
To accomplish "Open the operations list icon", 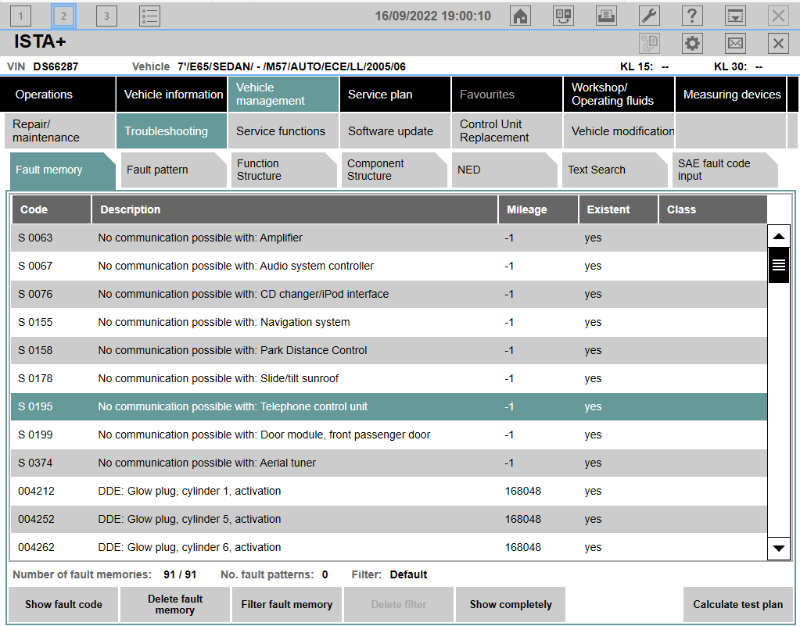I will (149, 16).
